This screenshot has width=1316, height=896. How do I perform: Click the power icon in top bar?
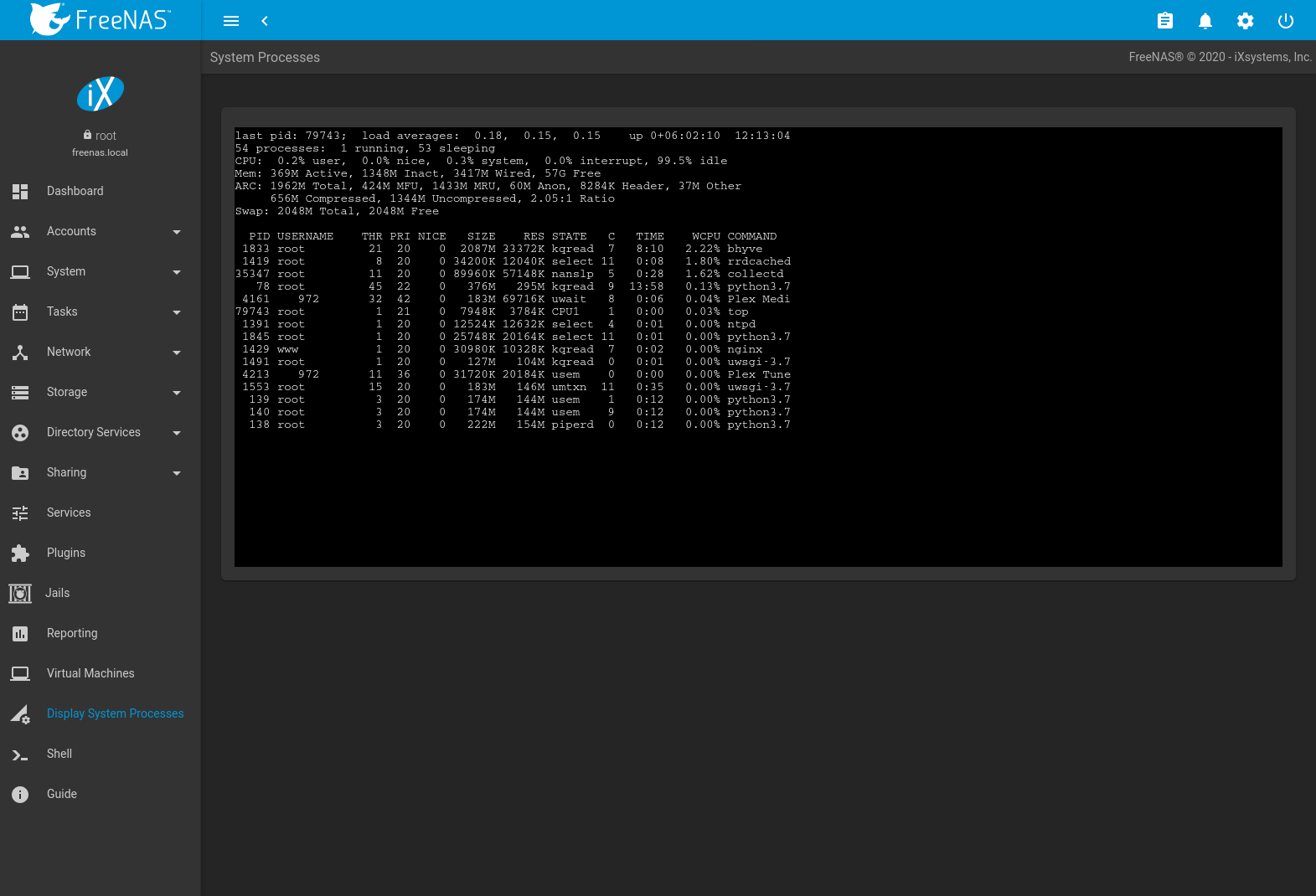pos(1285,21)
